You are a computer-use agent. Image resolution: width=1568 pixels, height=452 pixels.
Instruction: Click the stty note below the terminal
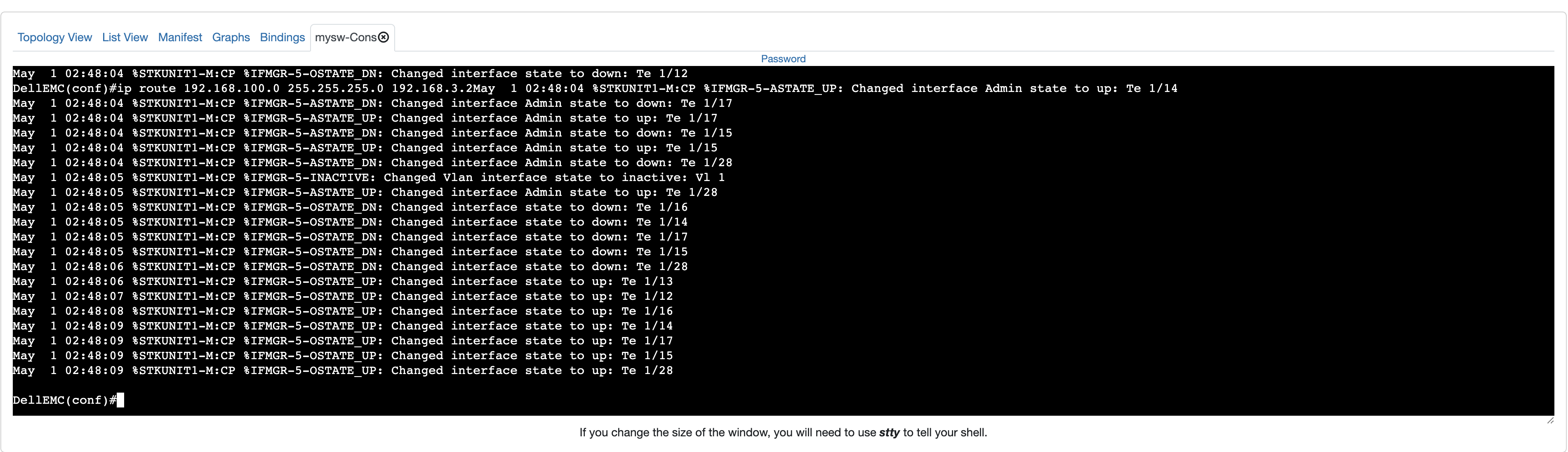783,433
